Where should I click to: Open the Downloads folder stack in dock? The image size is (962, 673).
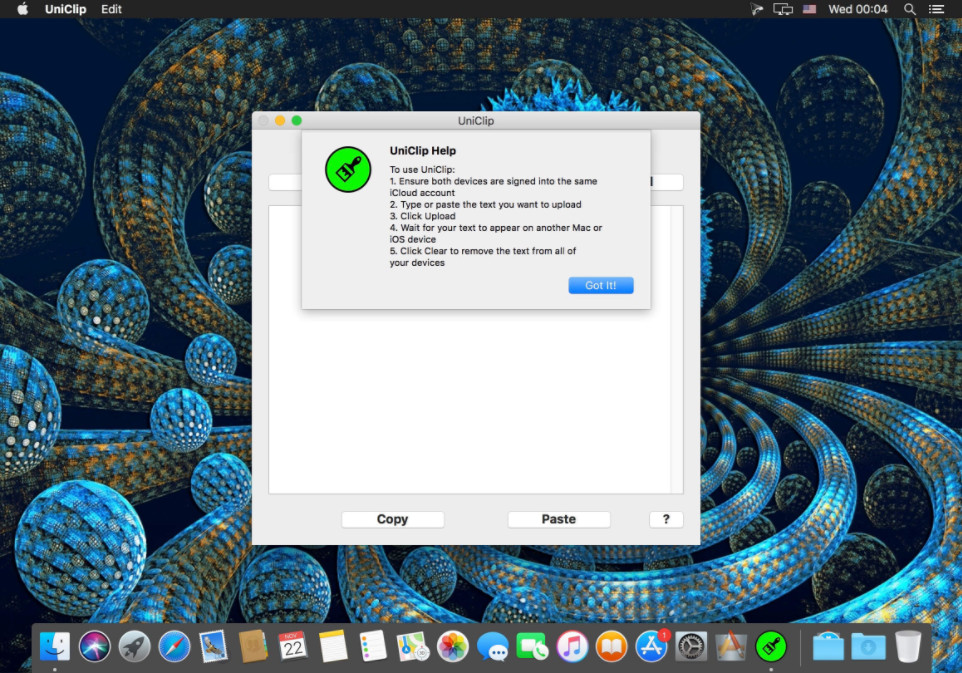point(868,647)
